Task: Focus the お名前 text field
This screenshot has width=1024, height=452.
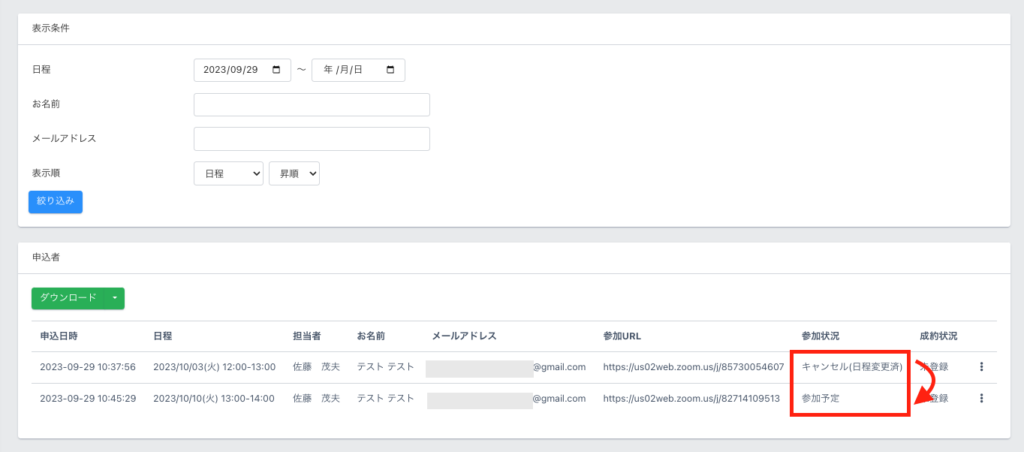Action: click(311, 105)
